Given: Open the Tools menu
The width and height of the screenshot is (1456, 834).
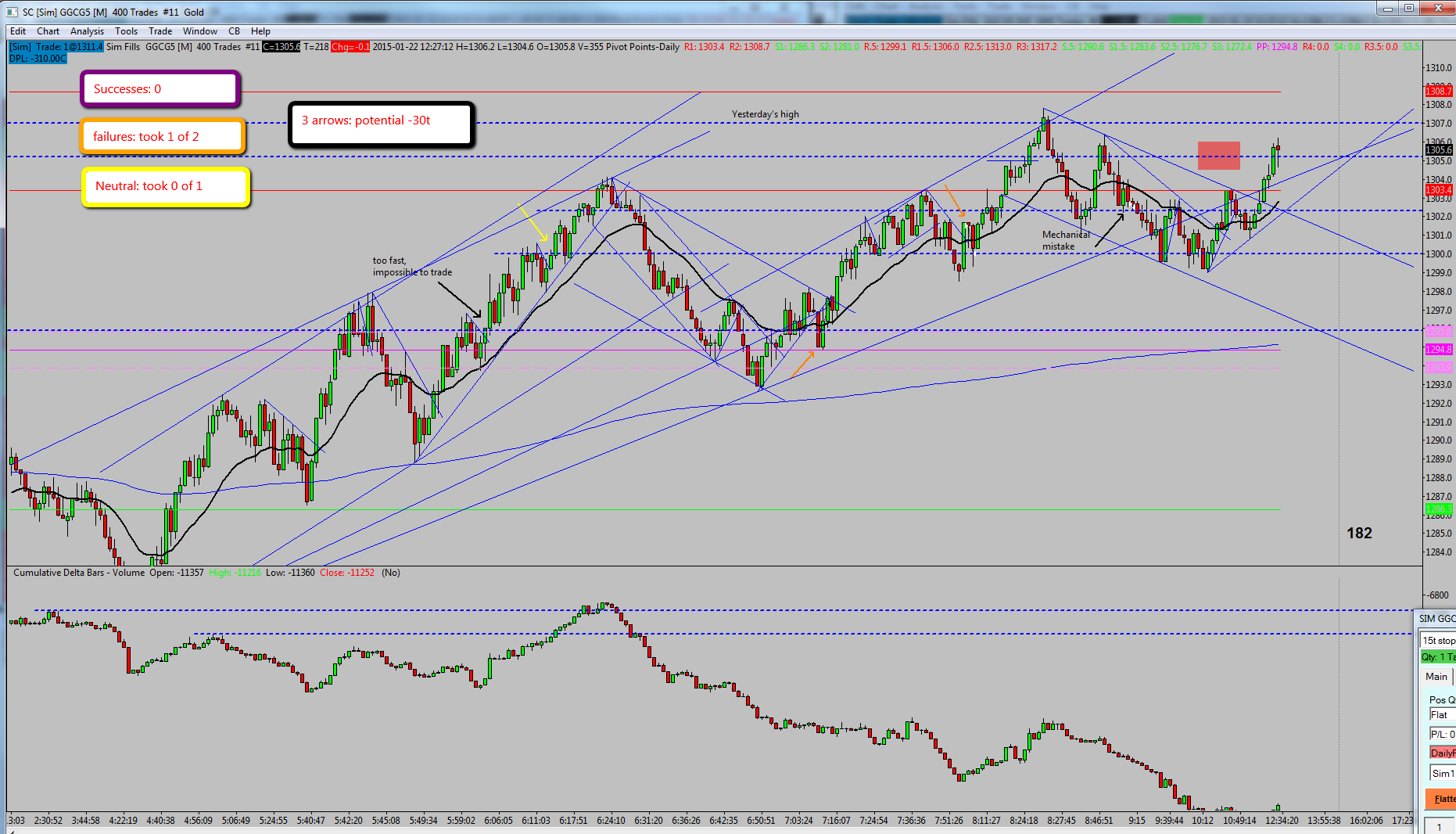Looking at the screenshot, I should click(126, 31).
